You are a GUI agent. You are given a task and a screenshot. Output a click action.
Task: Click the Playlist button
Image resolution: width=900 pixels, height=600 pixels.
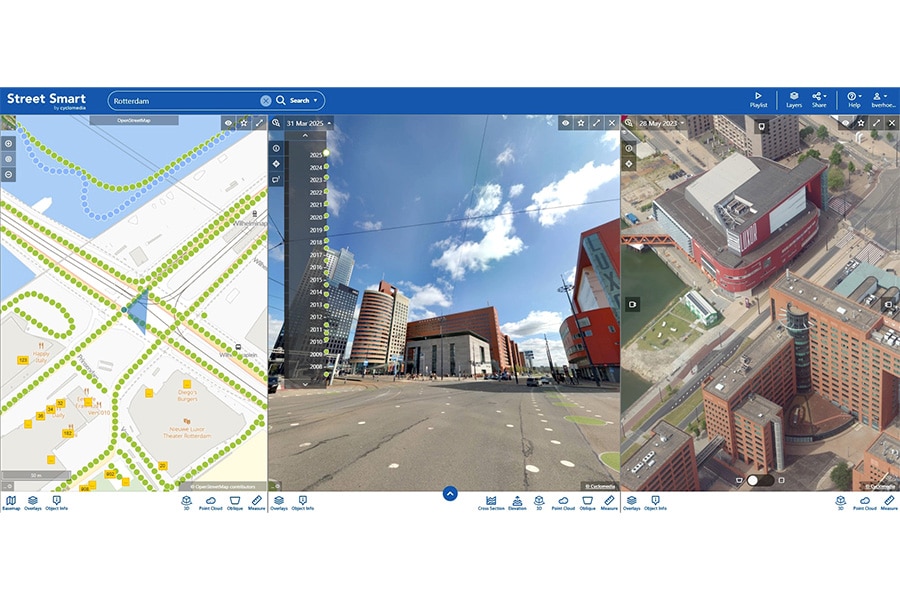pos(758,98)
